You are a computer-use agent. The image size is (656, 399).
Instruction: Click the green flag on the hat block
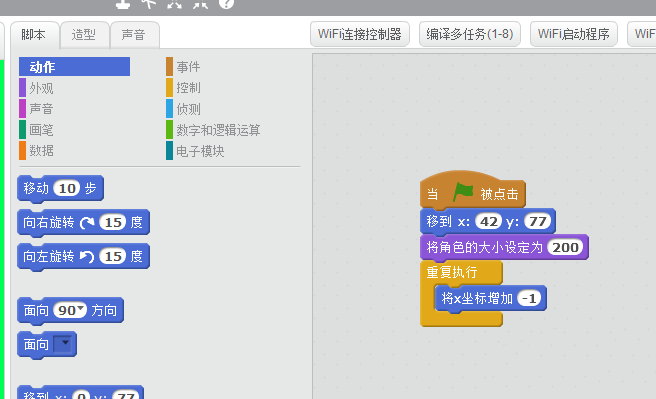tap(463, 192)
